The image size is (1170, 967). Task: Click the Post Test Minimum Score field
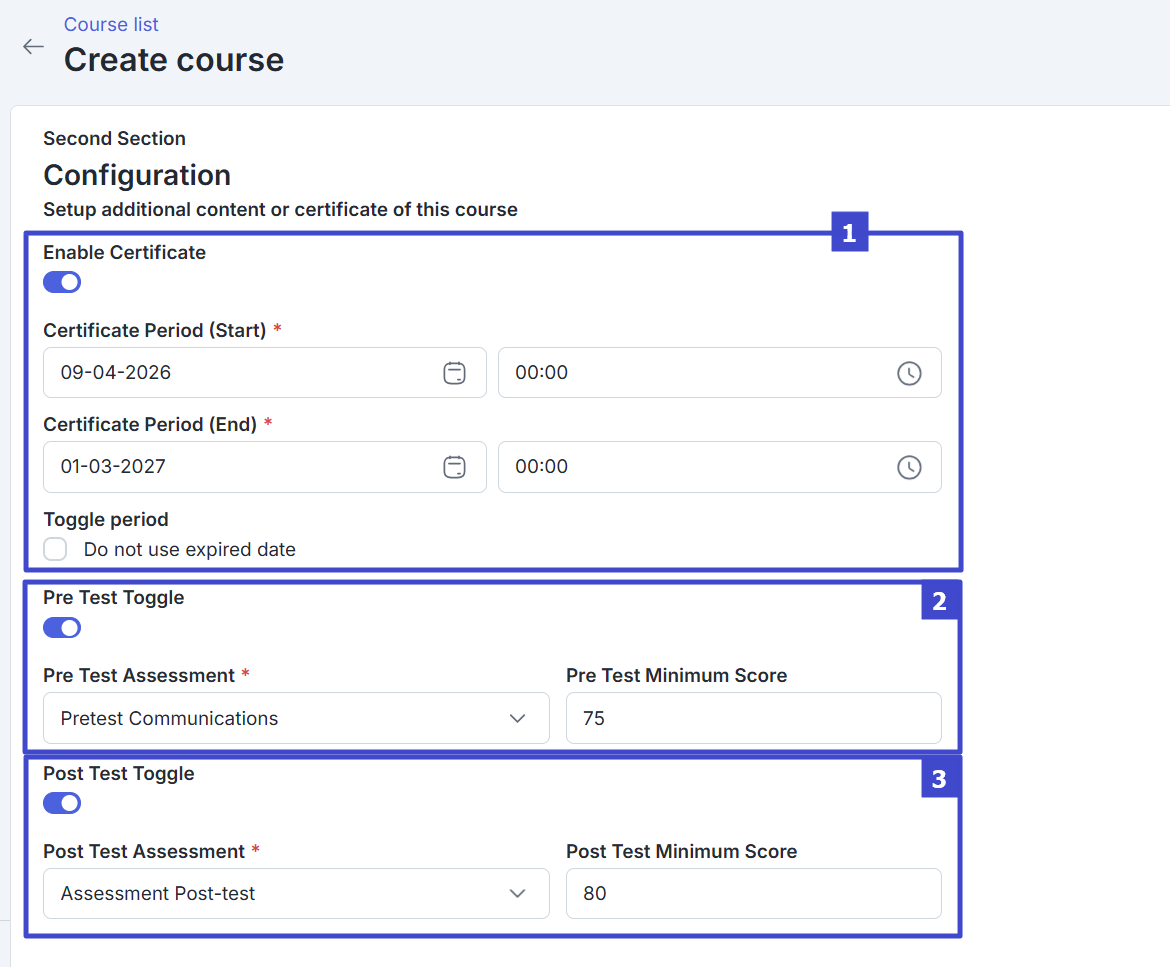753,893
